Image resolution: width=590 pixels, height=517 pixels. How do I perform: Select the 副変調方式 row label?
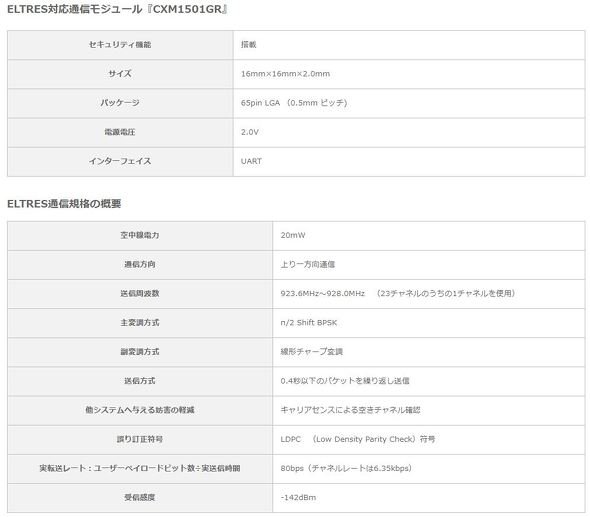pyautogui.click(x=140, y=351)
